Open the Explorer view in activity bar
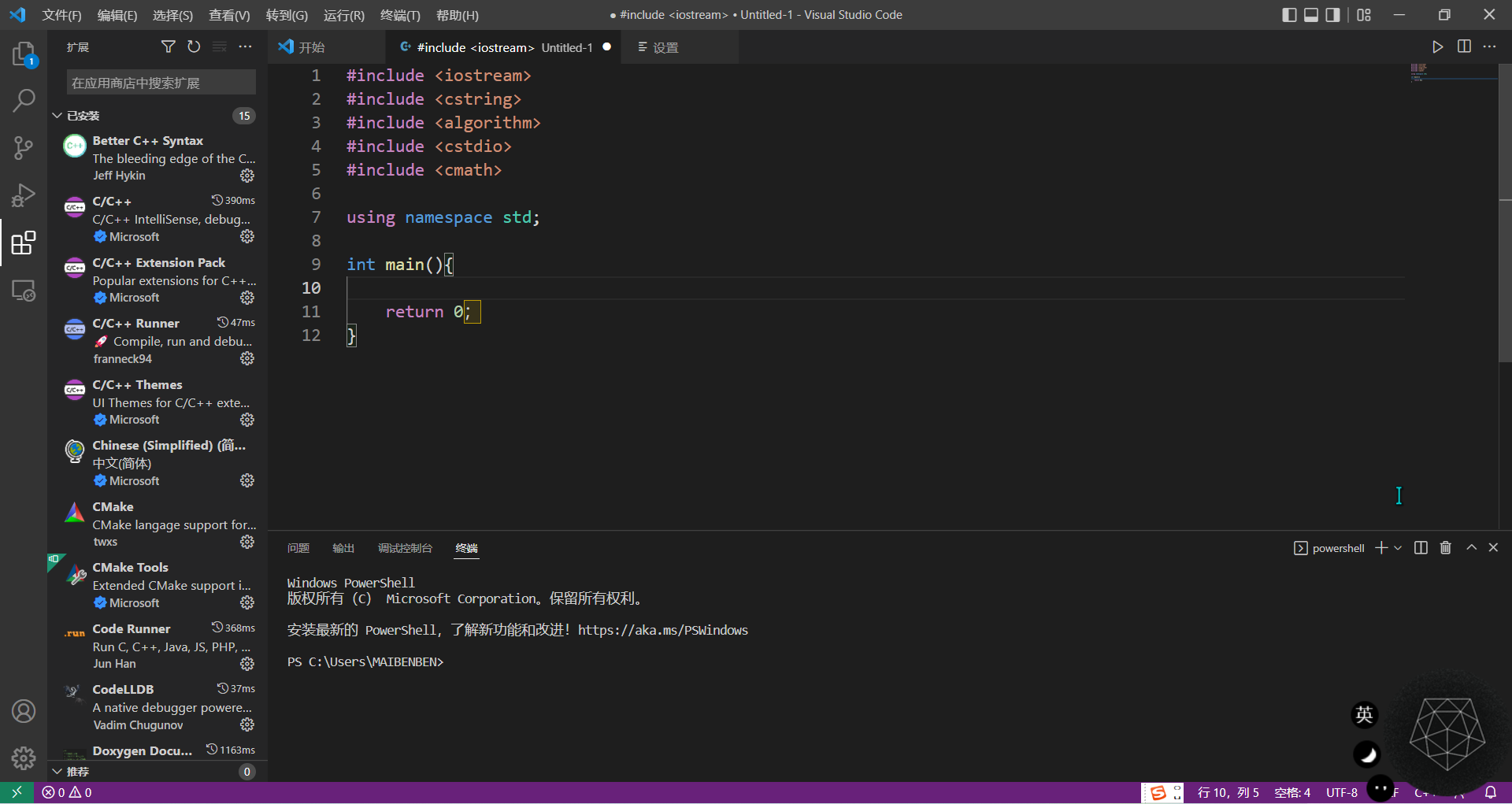 (24, 54)
